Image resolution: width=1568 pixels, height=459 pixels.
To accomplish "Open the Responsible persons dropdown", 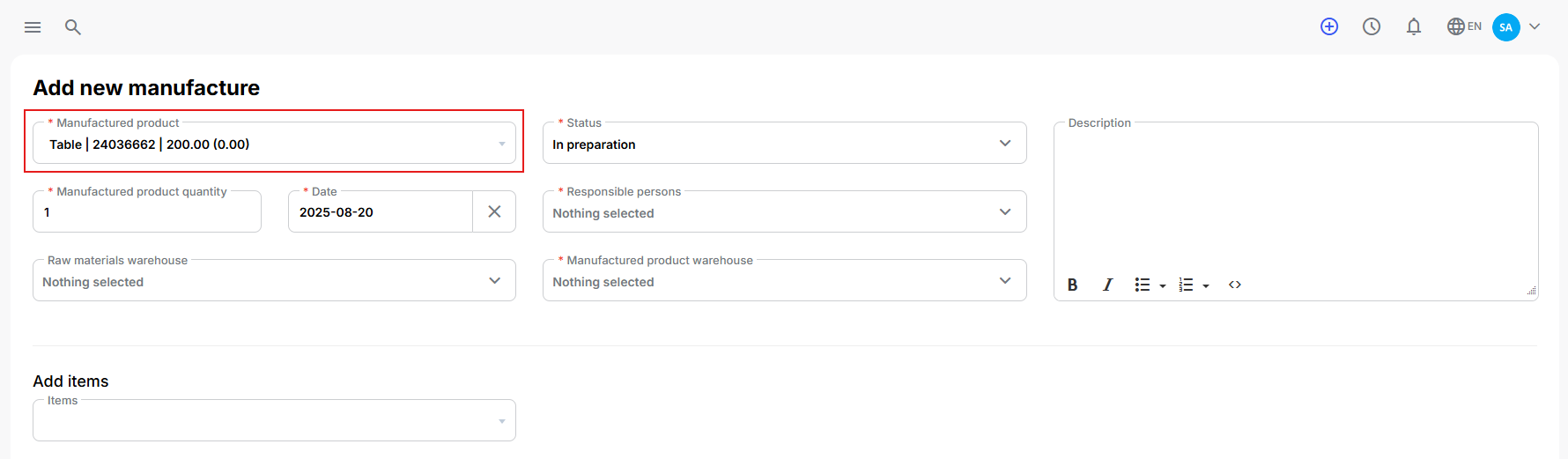I will [x=785, y=212].
